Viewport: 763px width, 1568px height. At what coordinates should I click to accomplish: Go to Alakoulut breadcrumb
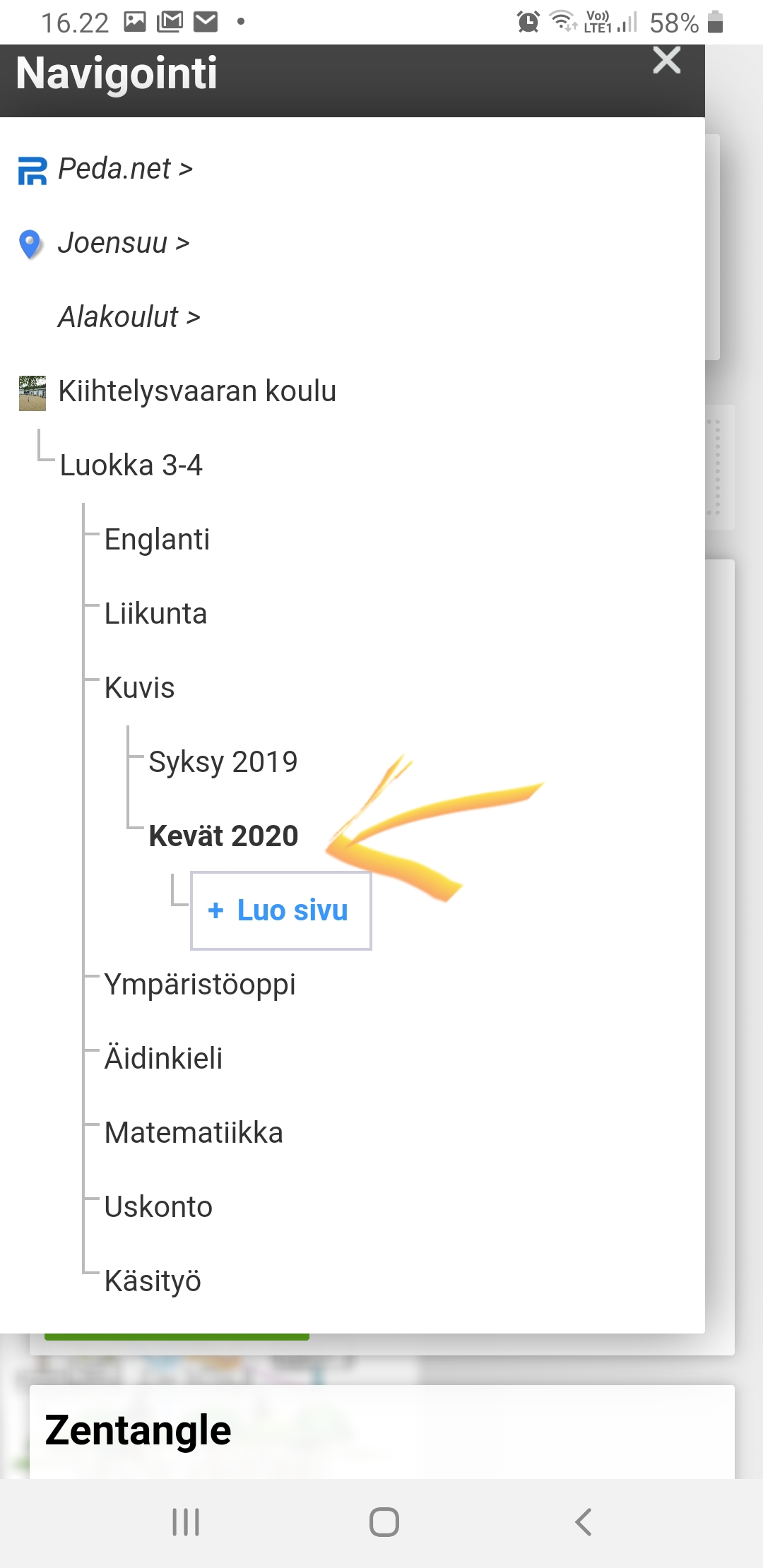129,318
